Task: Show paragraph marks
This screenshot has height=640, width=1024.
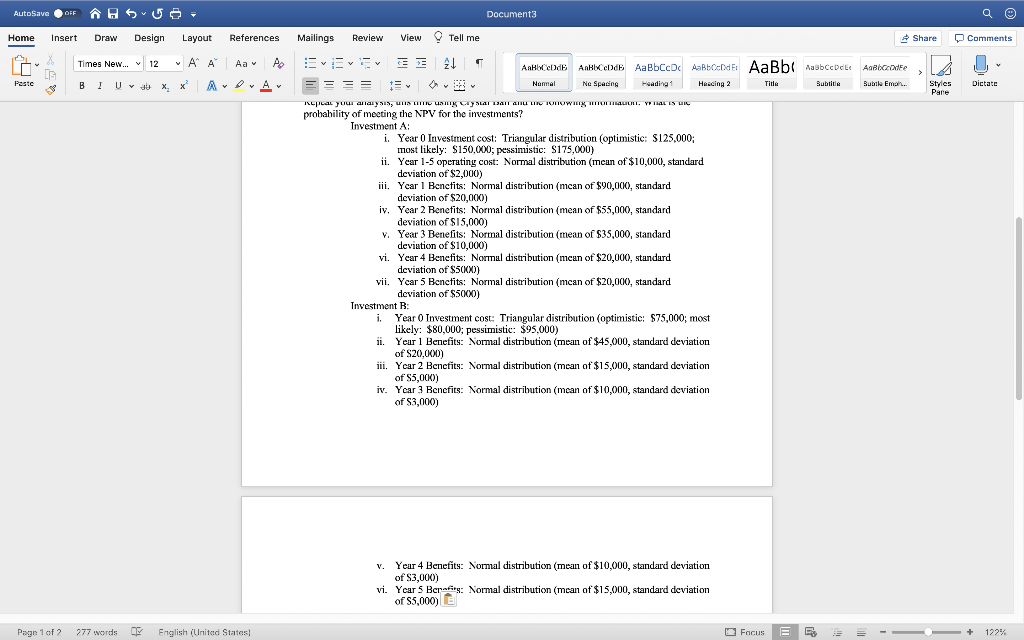Action: (x=480, y=63)
